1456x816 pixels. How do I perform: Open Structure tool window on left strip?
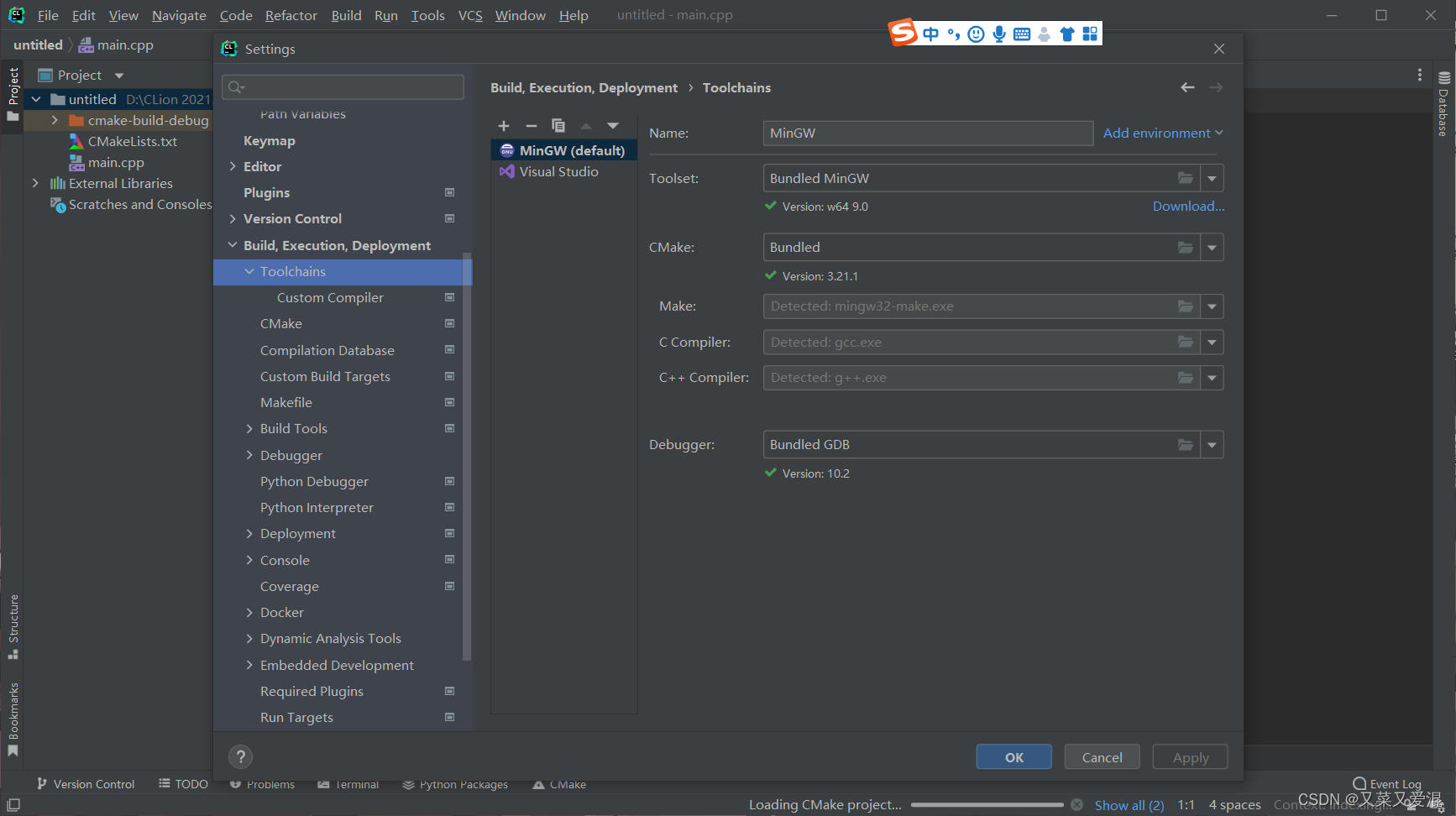coord(13,626)
